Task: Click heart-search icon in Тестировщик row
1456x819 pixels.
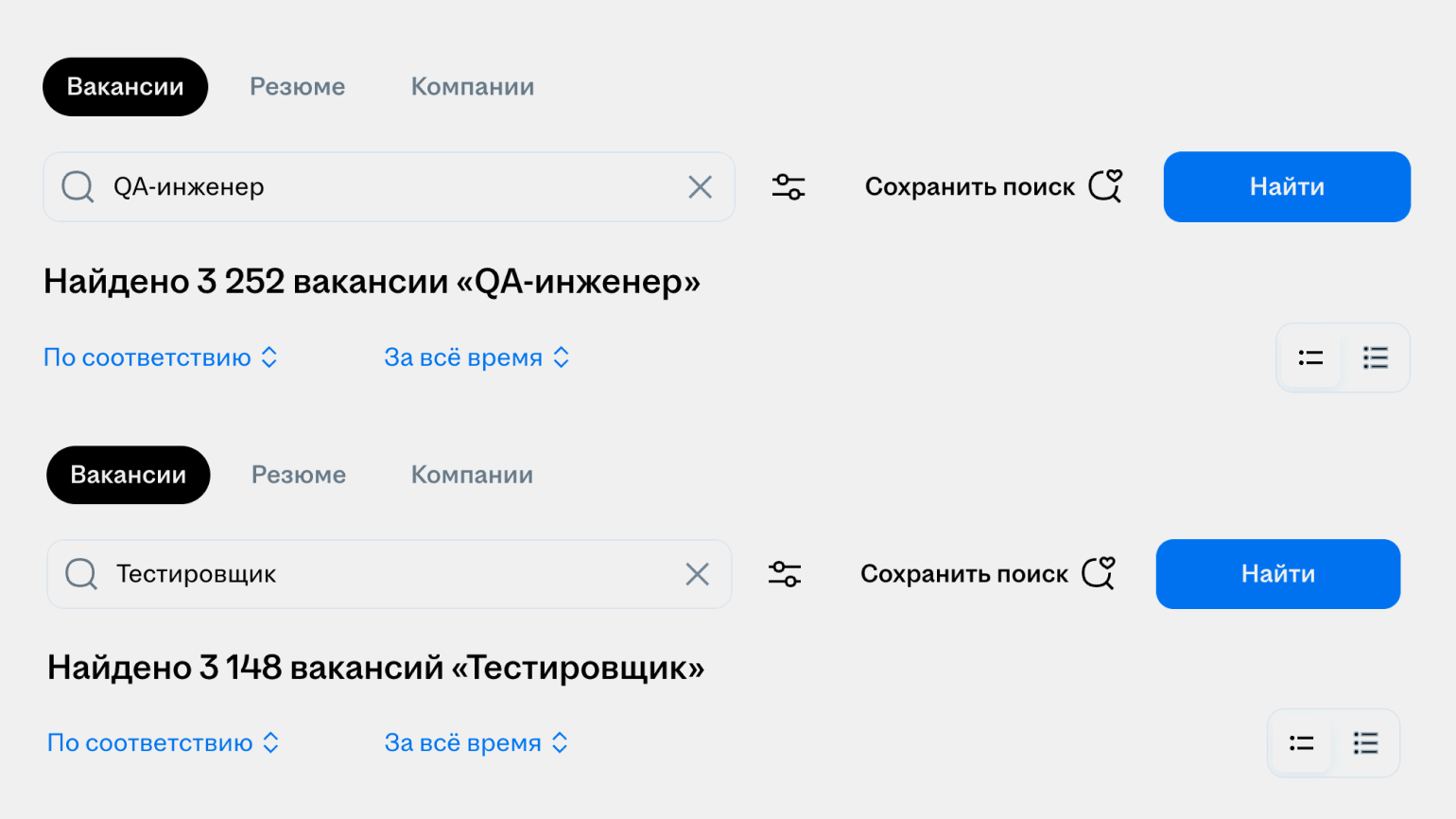Action: pos(1099,573)
